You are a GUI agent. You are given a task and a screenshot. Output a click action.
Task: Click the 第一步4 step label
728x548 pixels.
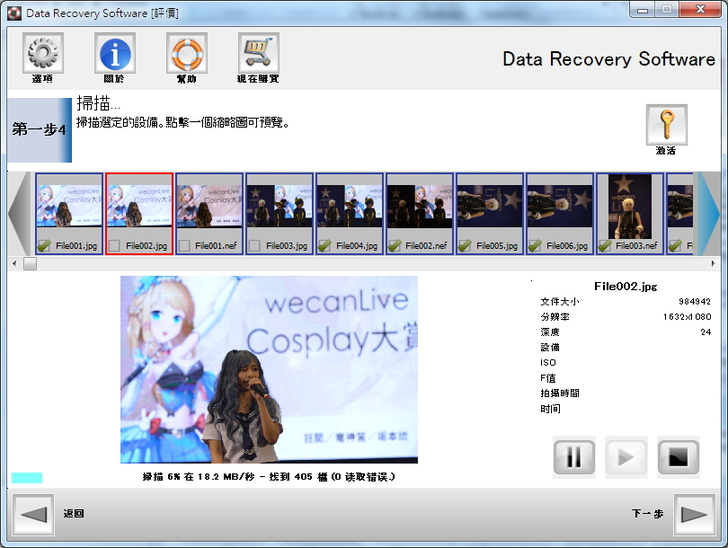tap(39, 129)
